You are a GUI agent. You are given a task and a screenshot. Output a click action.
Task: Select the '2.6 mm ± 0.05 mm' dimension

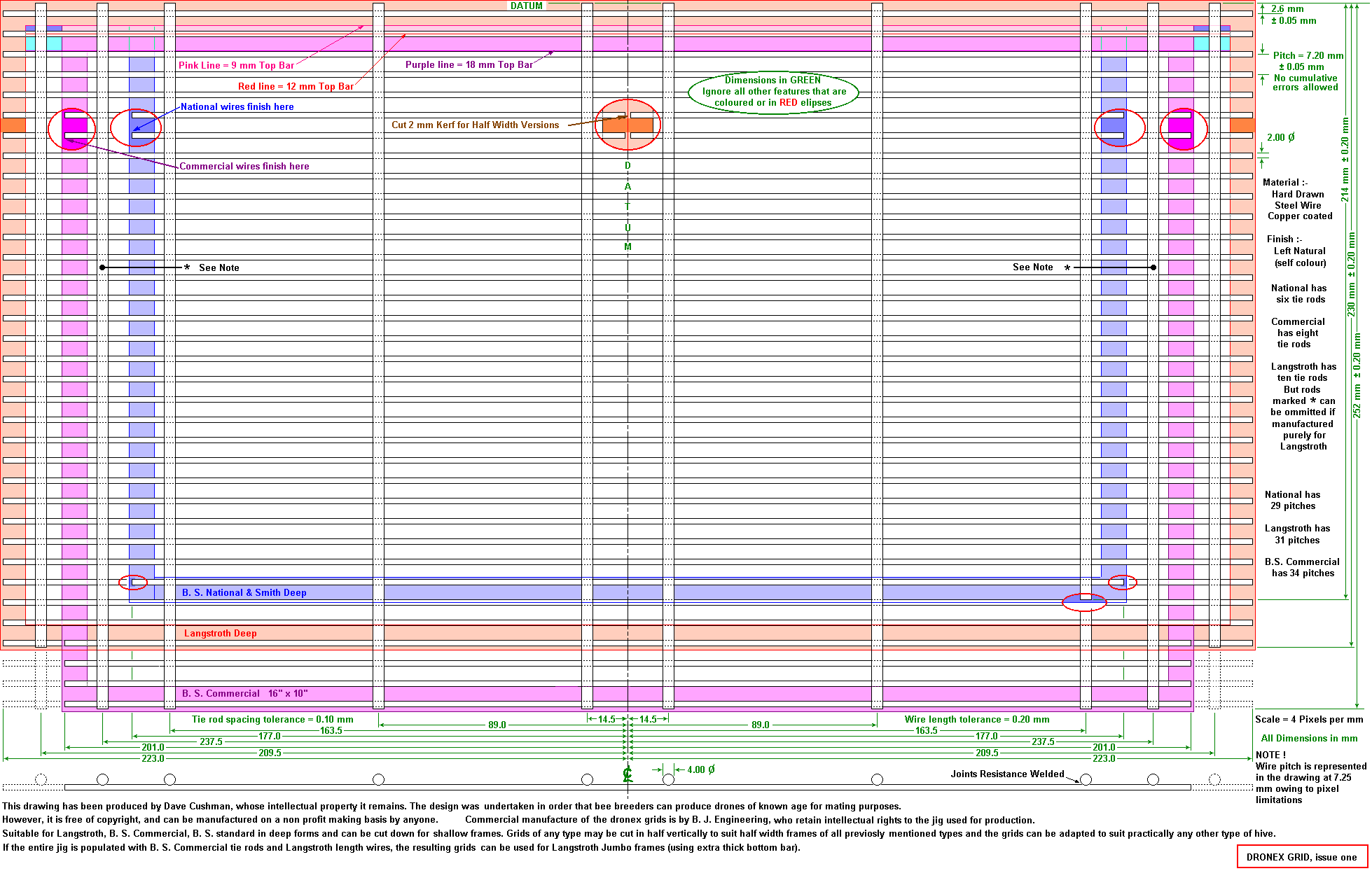(1293, 15)
